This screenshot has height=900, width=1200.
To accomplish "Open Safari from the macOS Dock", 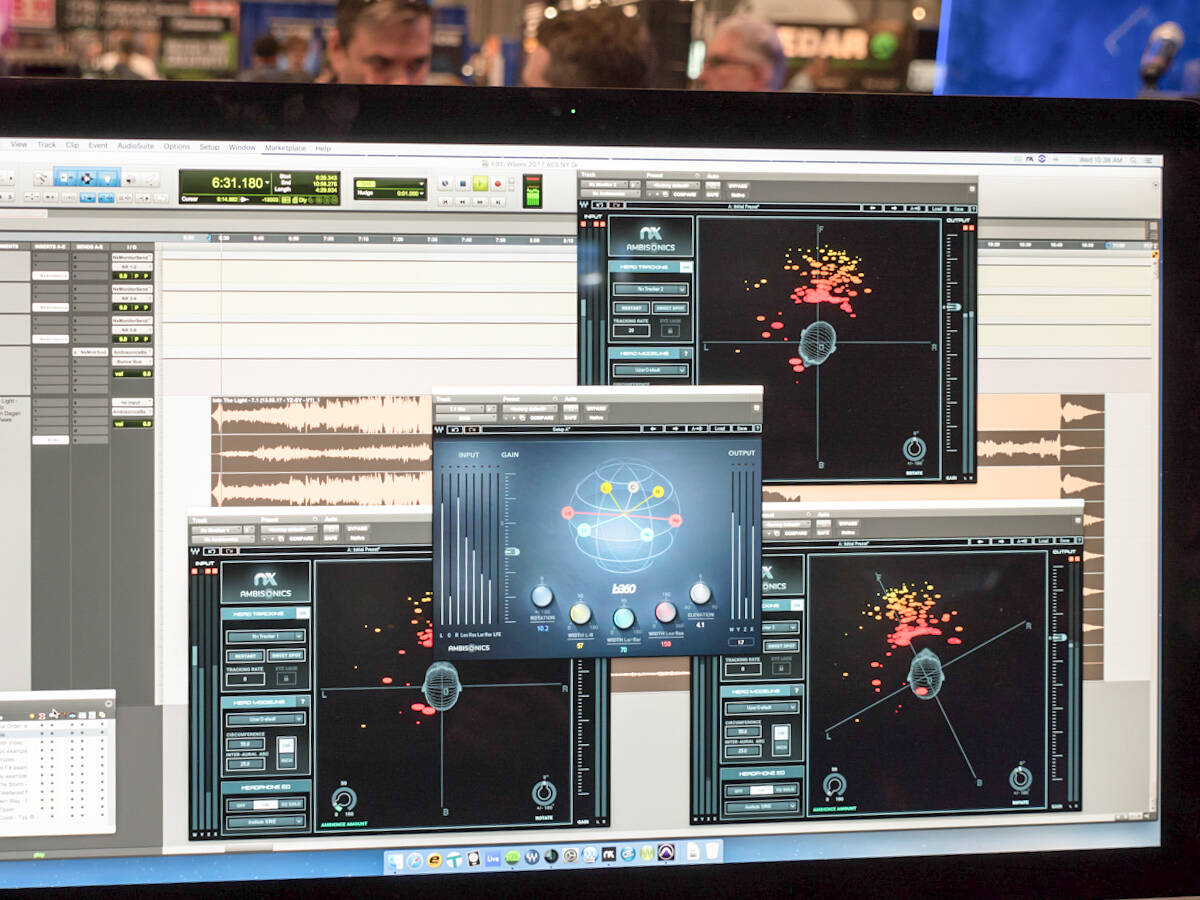I will 414,859.
